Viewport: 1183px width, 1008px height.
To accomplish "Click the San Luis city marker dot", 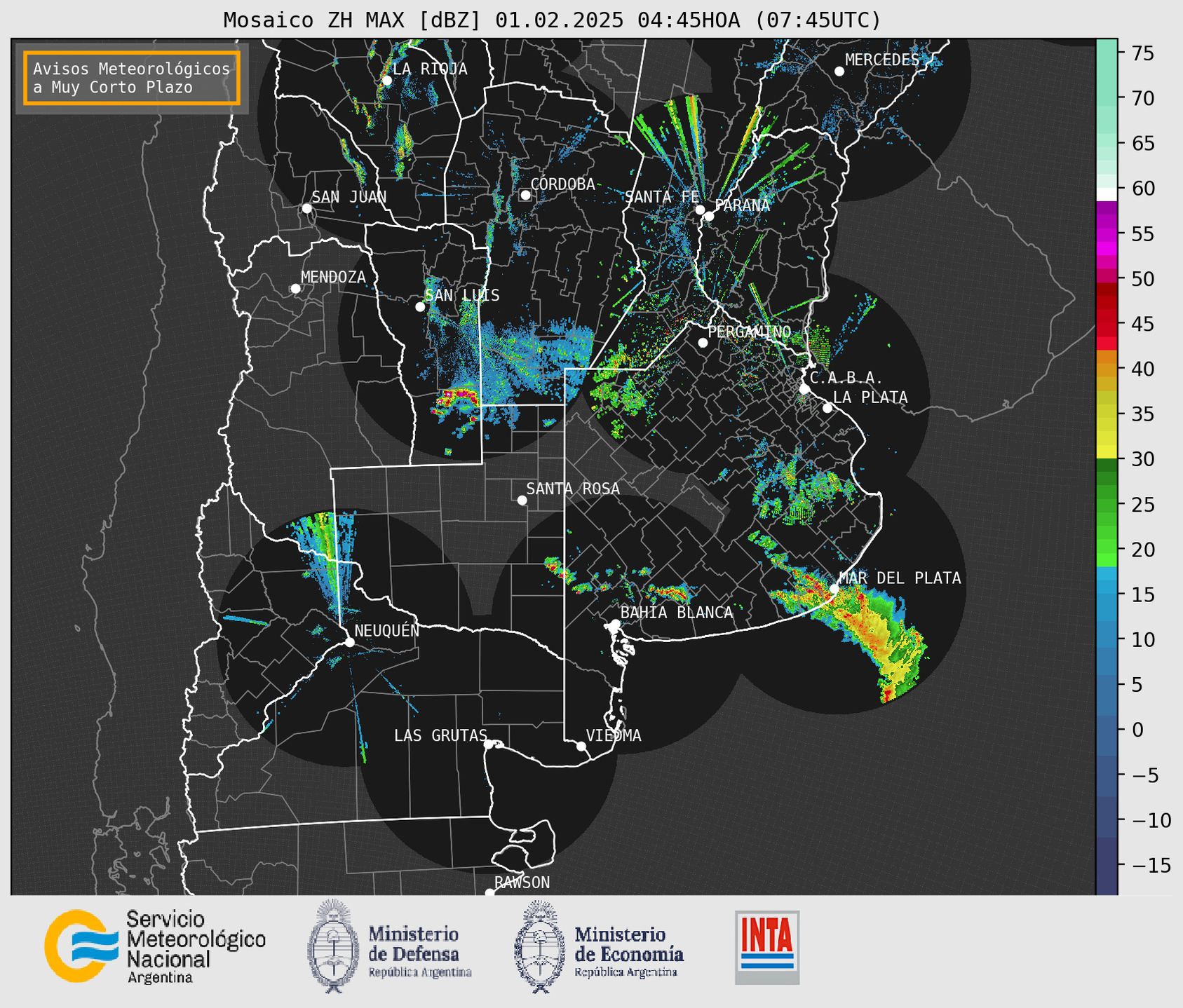I will (x=420, y=307).
